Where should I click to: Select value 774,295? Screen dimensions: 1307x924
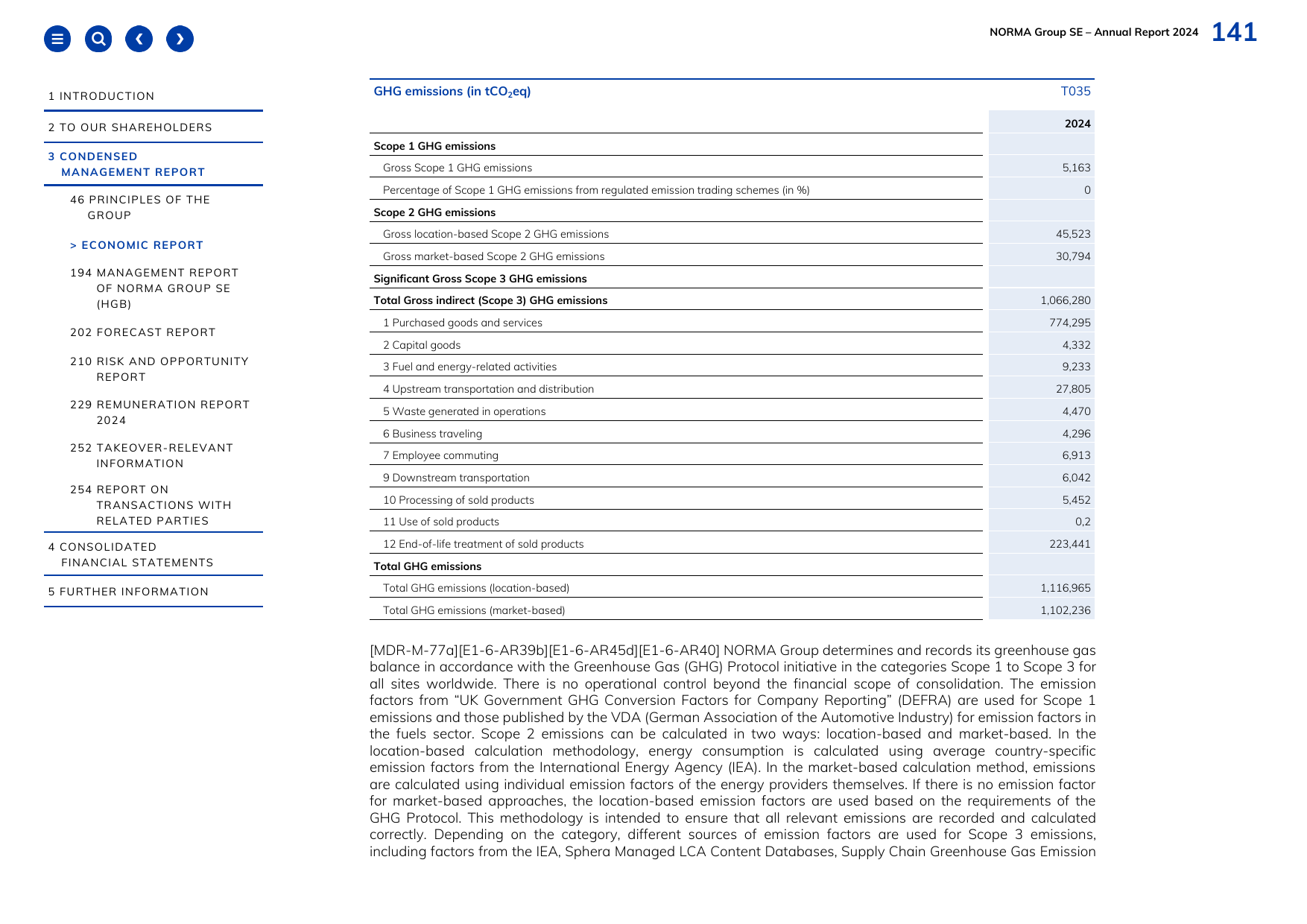point(1070,323)
